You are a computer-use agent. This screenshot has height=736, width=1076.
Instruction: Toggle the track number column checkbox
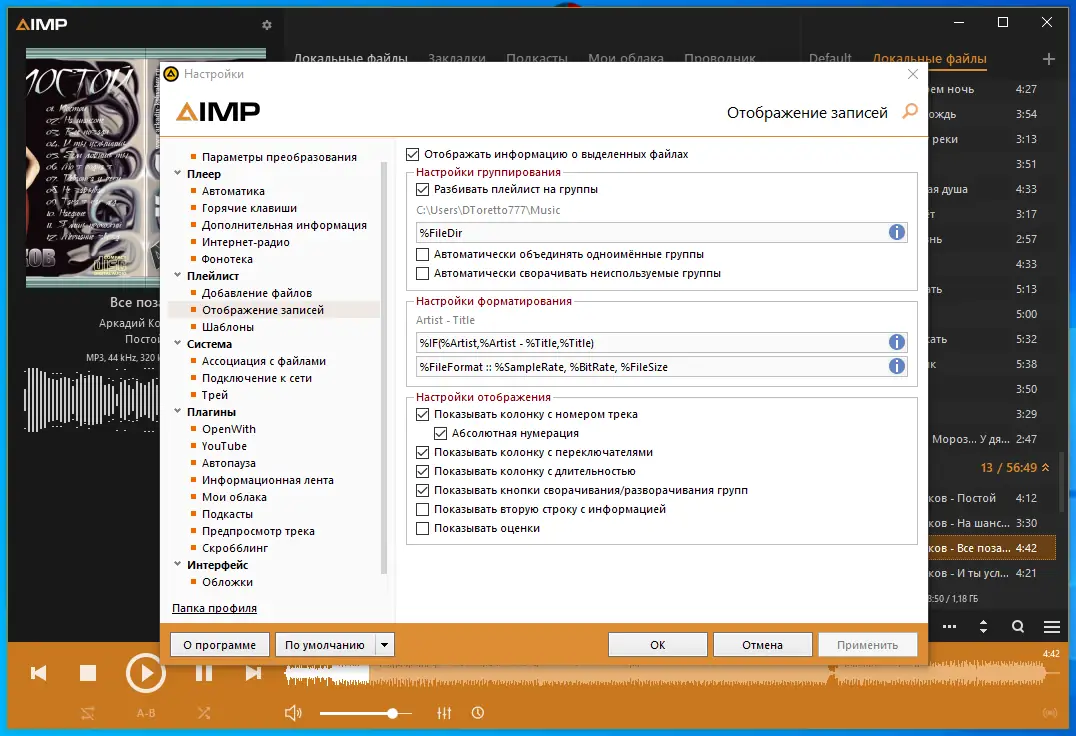pos(423,414)
